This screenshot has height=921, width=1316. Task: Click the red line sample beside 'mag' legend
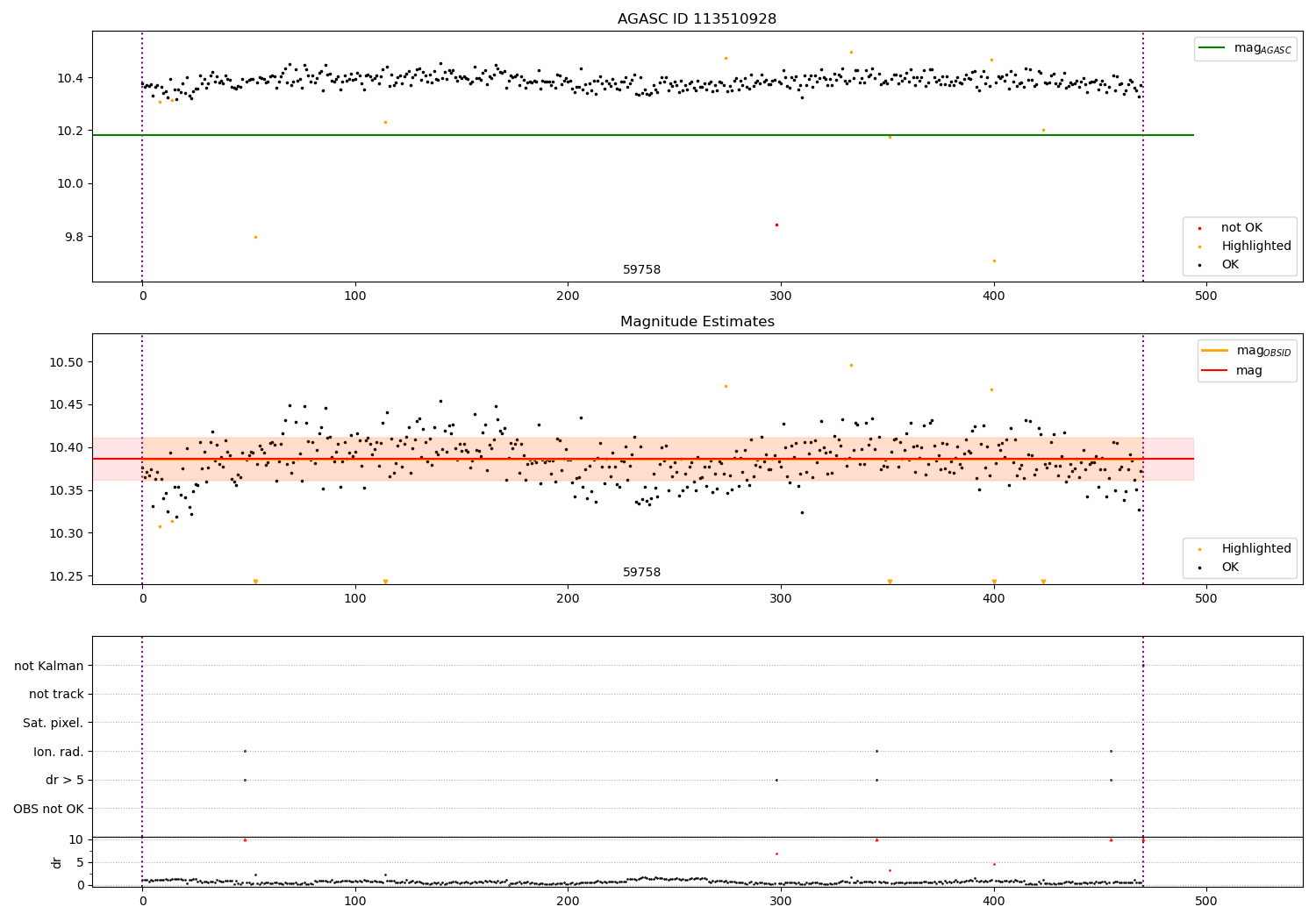1215,371
